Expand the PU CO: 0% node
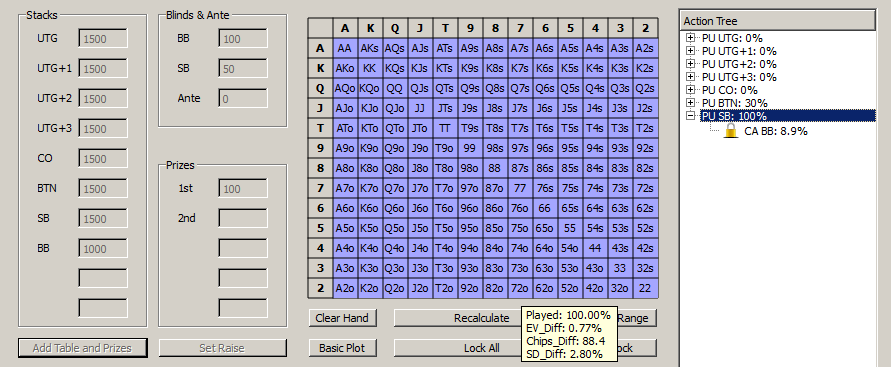 (x=691, y=90)
